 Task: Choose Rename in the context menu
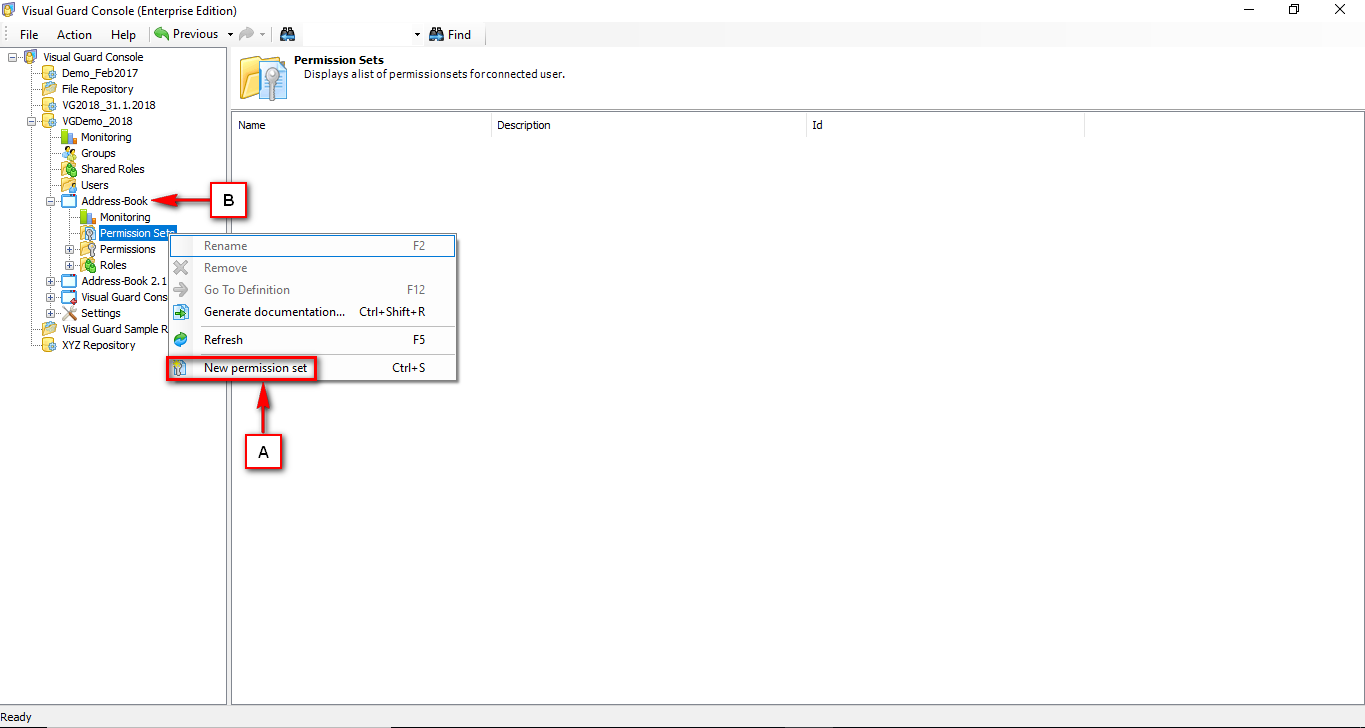tap(312, 246)
